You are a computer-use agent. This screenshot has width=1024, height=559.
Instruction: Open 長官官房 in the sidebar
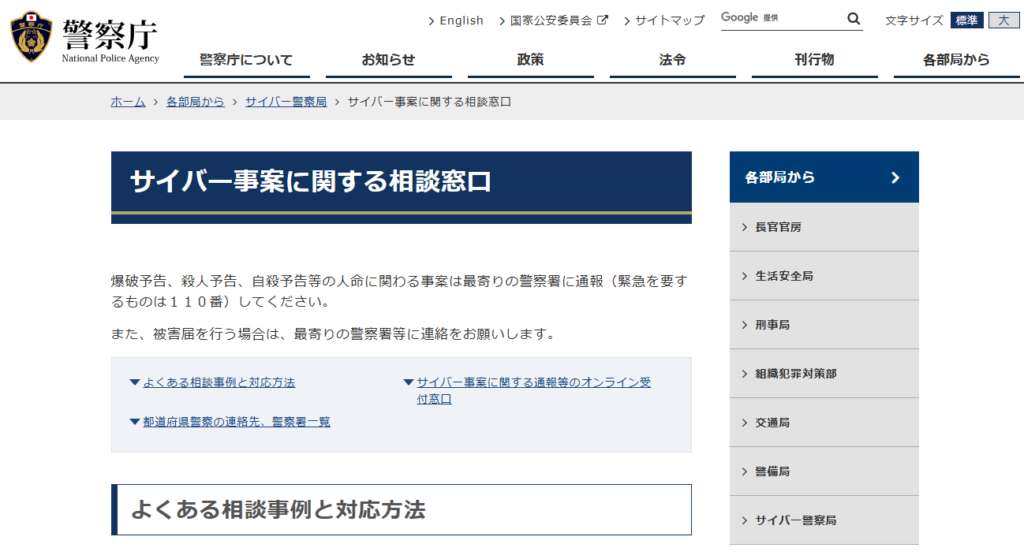pyautogui.click(x=778, y=227)
